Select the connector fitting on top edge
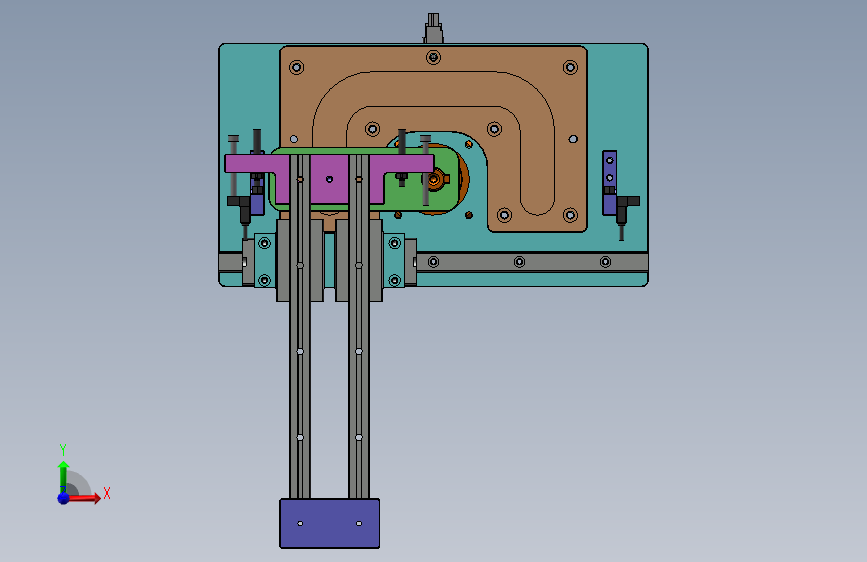This screenshot has width=867, height=562. point(434,28)
